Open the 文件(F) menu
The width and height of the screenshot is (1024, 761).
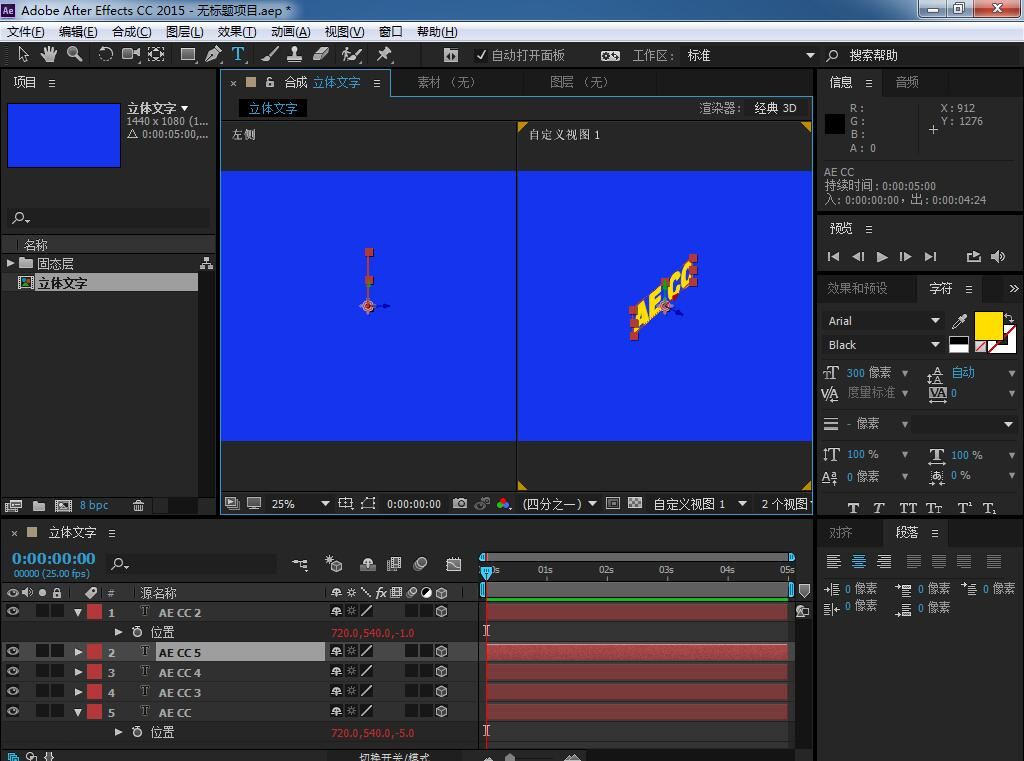(25, 31)
